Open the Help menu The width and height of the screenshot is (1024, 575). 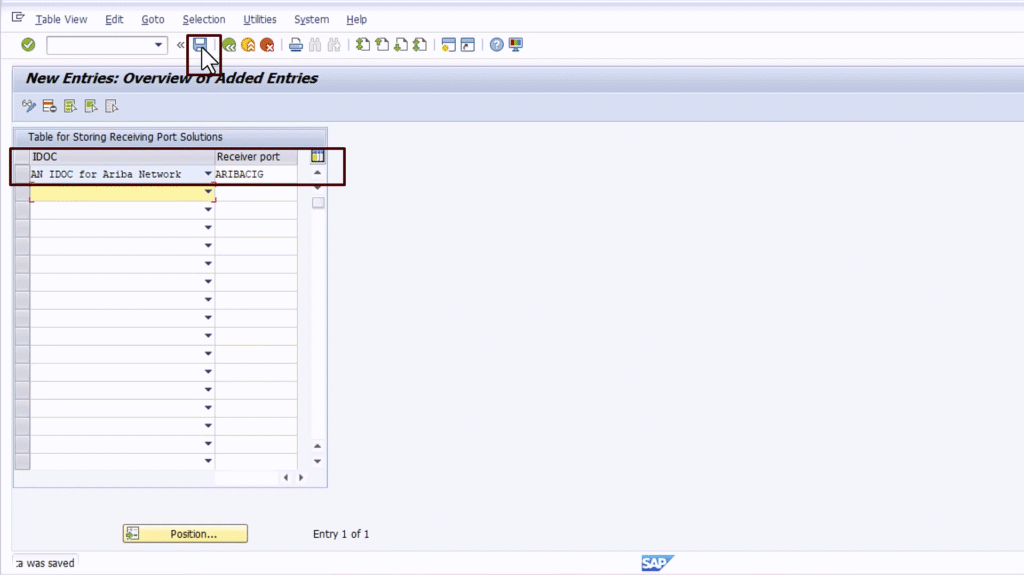point(357,20)
